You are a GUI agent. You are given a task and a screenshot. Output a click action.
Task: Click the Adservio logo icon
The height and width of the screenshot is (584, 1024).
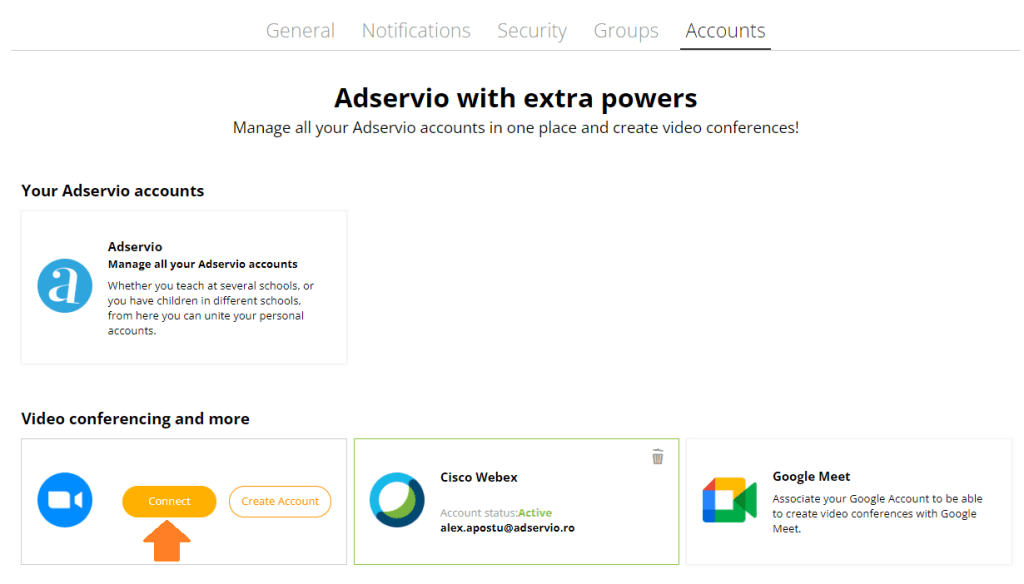point(65,285)
